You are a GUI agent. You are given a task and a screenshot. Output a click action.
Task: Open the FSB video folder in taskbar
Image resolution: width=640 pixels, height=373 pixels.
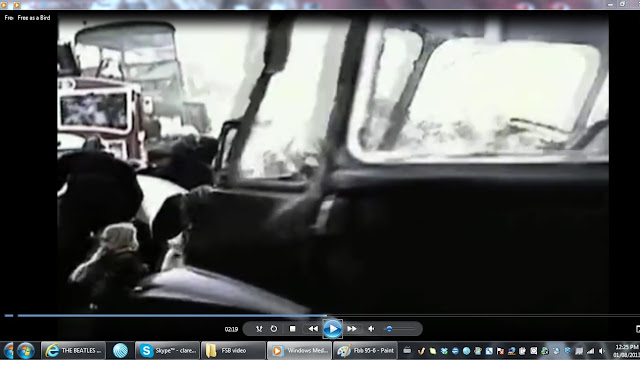point(233,351)
